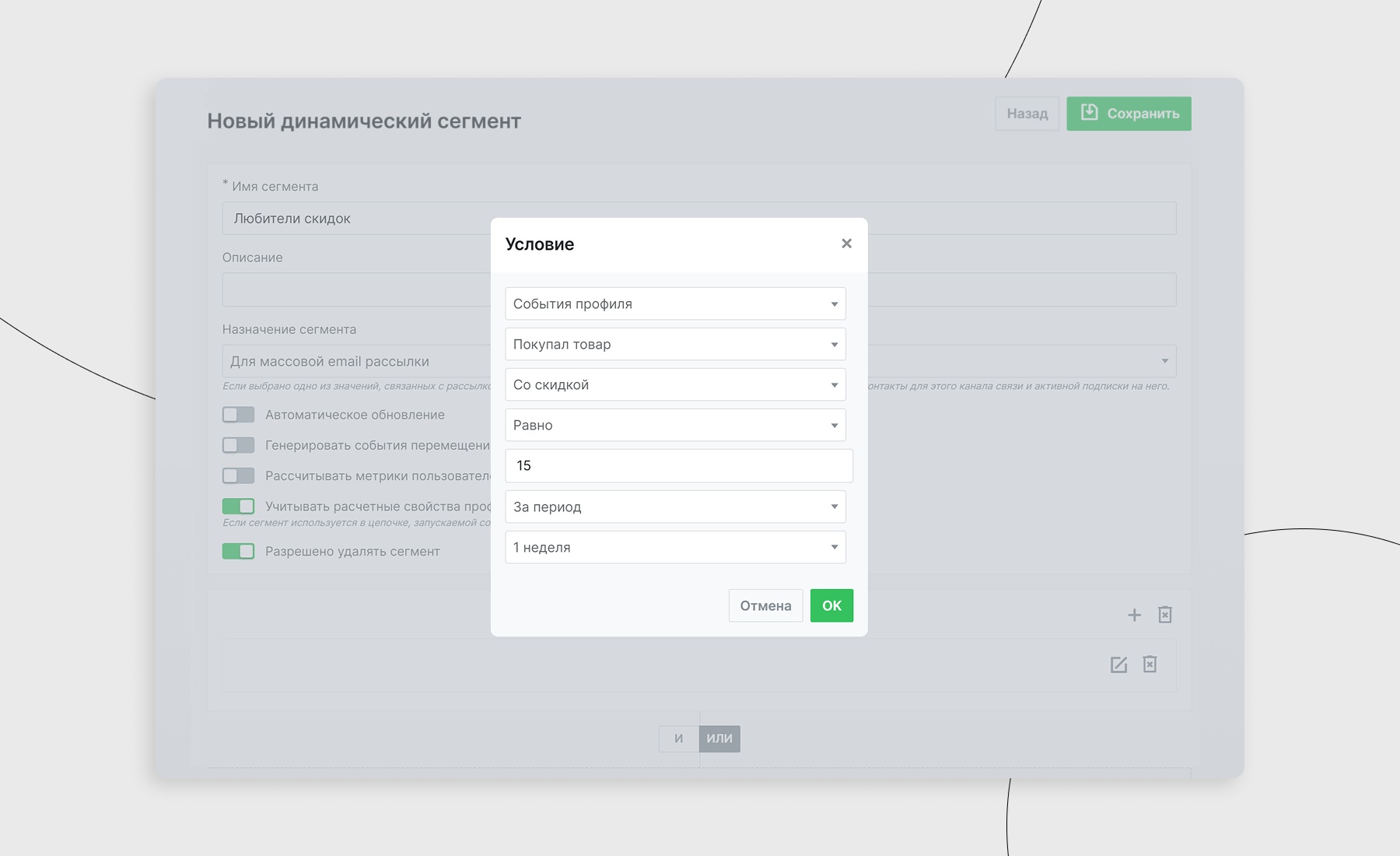The image size is (1400, 856).
Task: Select the ИЛИ logic operator tab
Action: [x=719, y=738]
